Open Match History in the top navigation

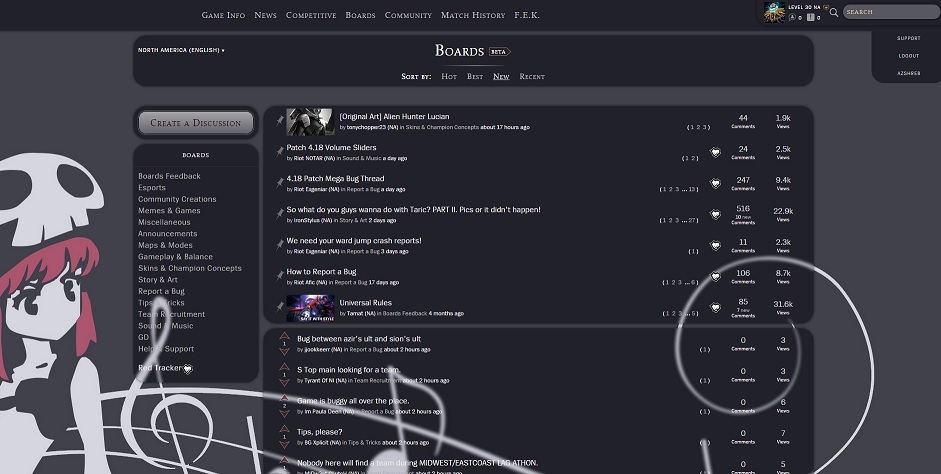click(x=473, y=15)
